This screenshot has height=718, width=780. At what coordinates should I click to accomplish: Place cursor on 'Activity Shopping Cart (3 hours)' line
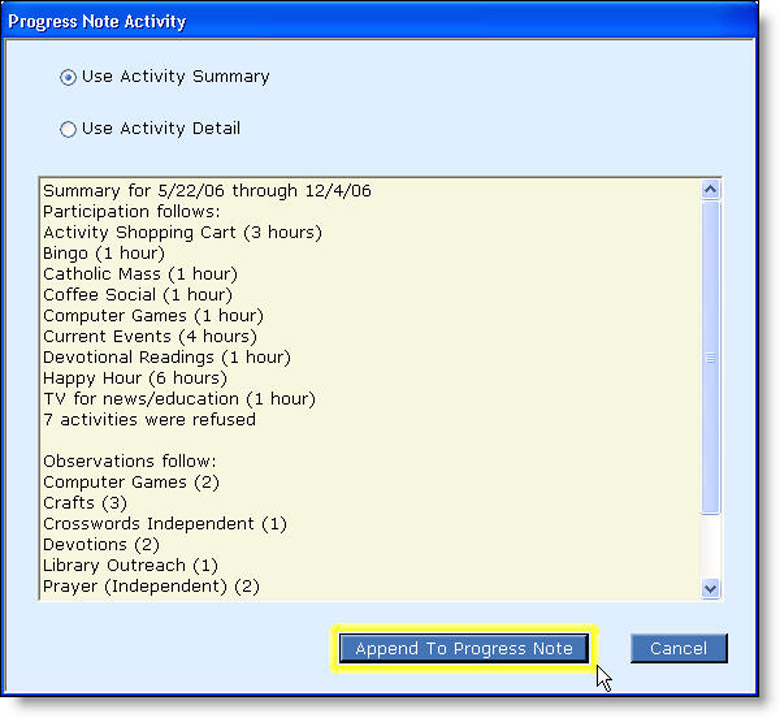[x=182, y=232]
